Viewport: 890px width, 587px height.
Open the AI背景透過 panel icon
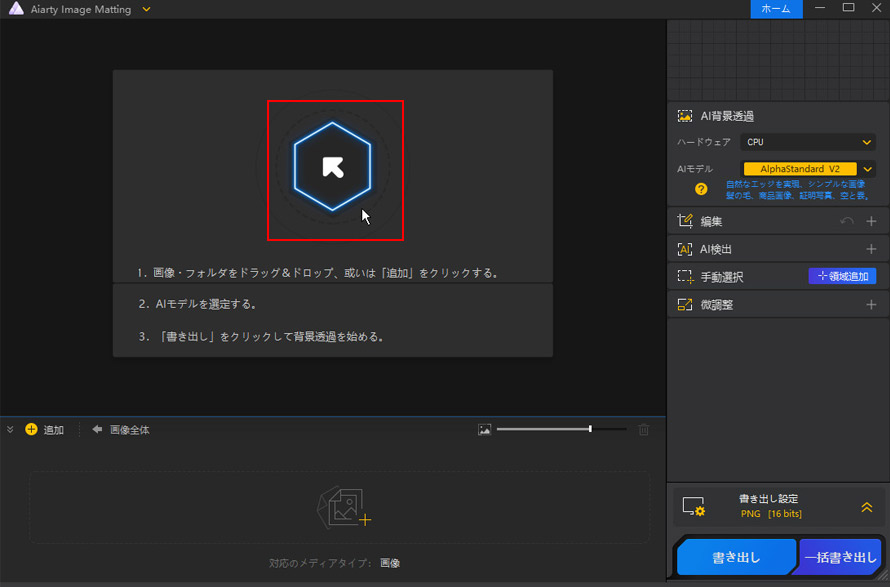685,115
